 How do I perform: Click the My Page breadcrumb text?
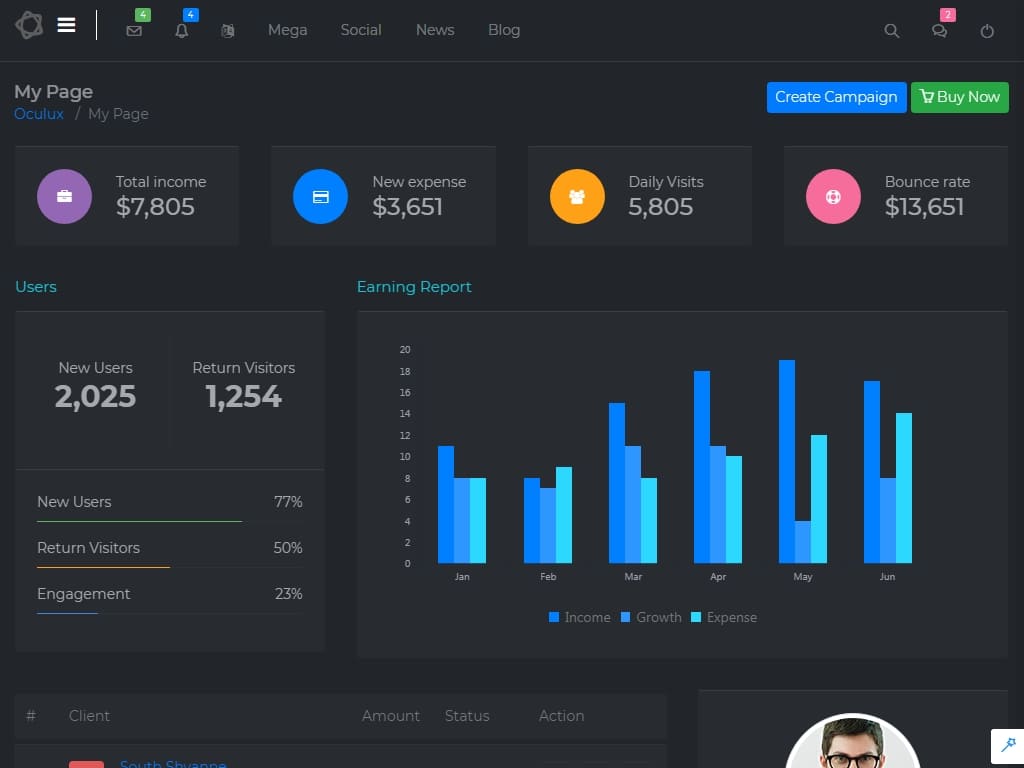pos(118,114)
